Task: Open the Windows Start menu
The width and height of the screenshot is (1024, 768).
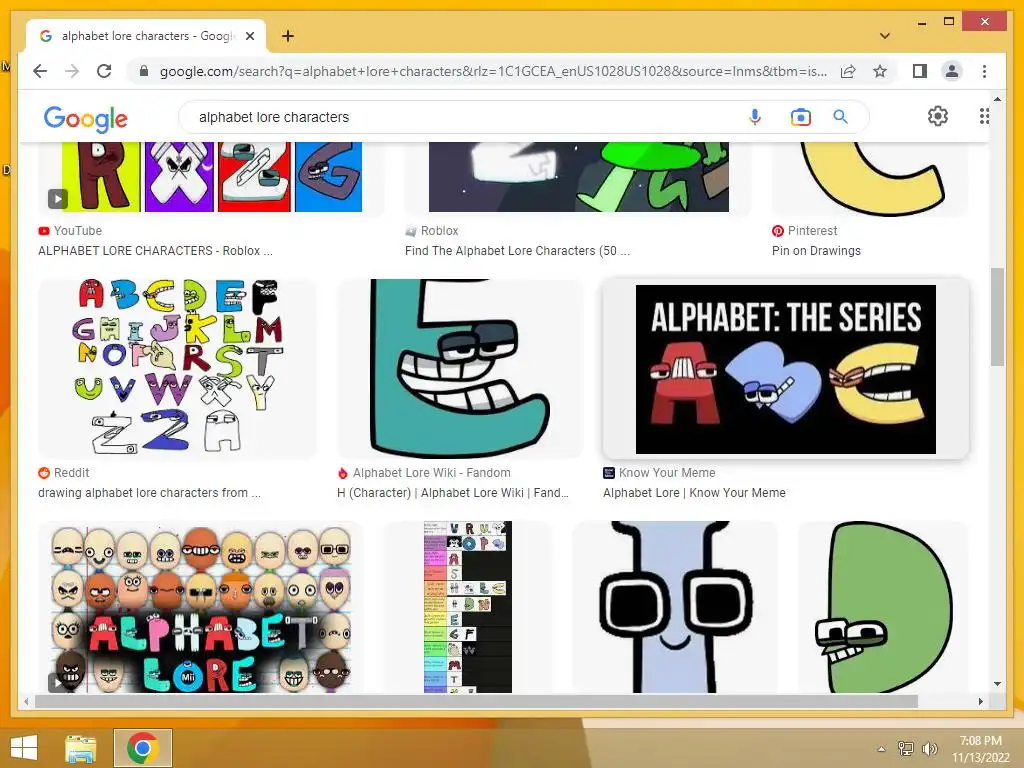Action: click(x=24, y=748)
